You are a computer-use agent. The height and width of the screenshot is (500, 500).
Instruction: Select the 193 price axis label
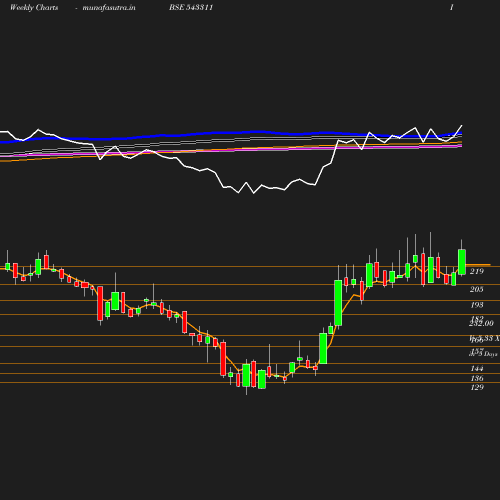click(x=477, y=305)
